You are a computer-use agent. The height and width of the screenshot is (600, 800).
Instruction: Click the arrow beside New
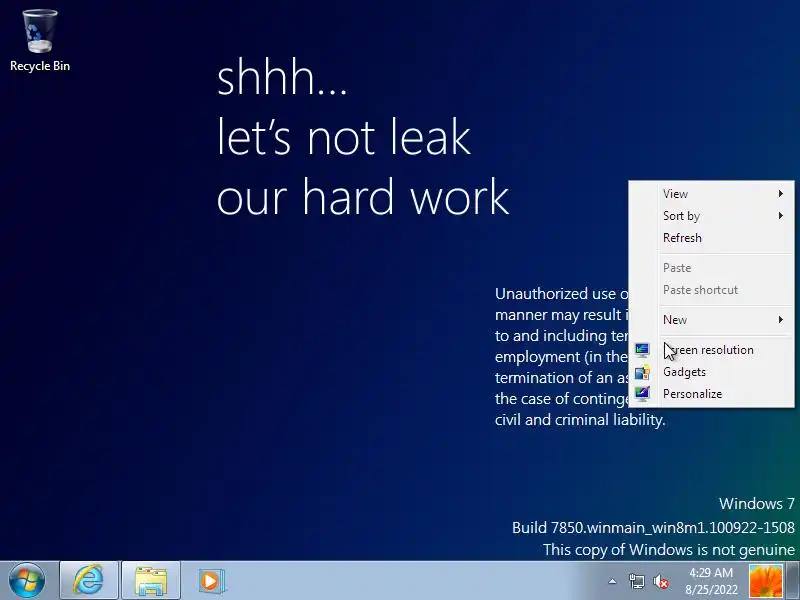coord(781,320)
